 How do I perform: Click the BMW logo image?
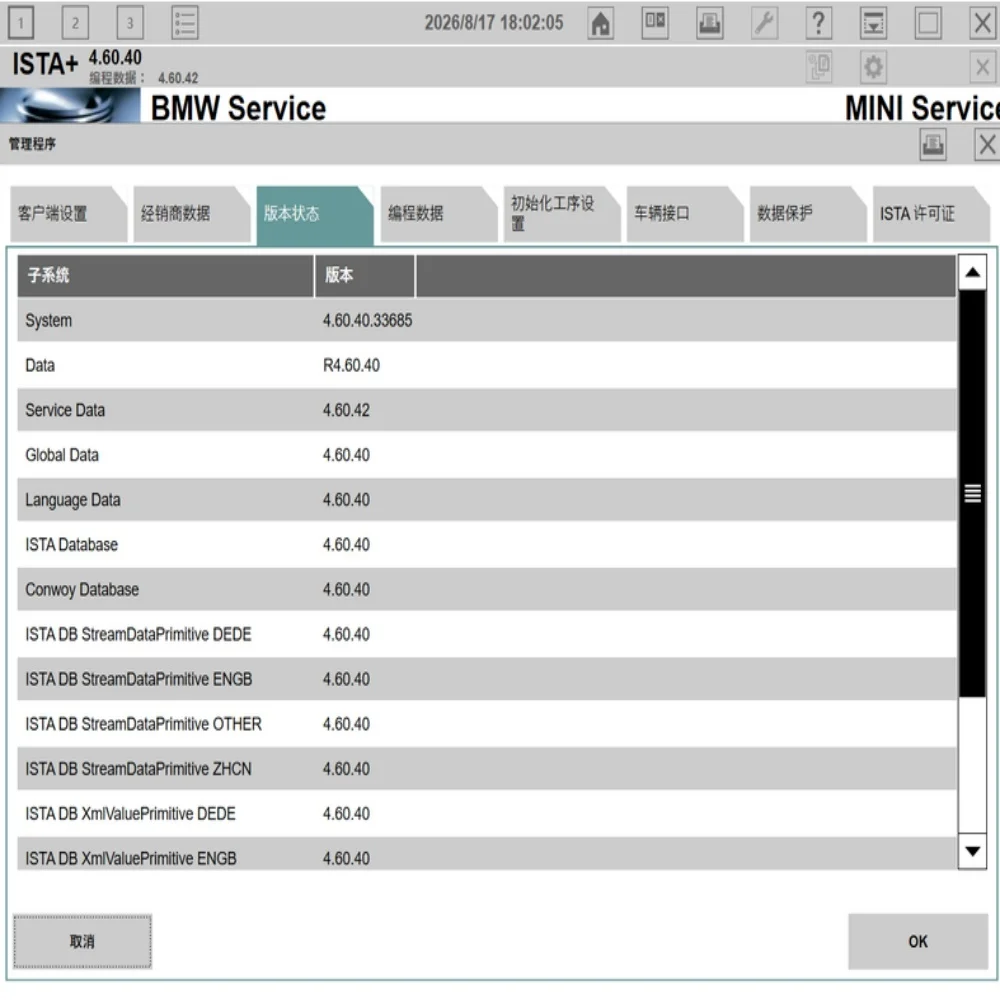[70, 105]
